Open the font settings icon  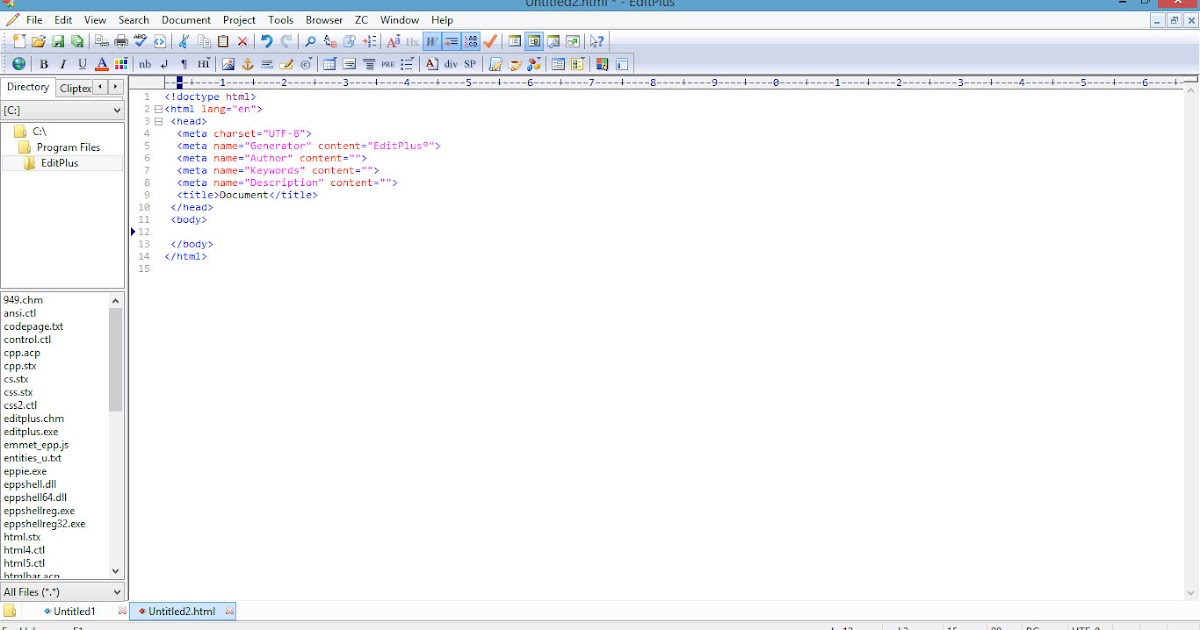(x=393, y=41)
